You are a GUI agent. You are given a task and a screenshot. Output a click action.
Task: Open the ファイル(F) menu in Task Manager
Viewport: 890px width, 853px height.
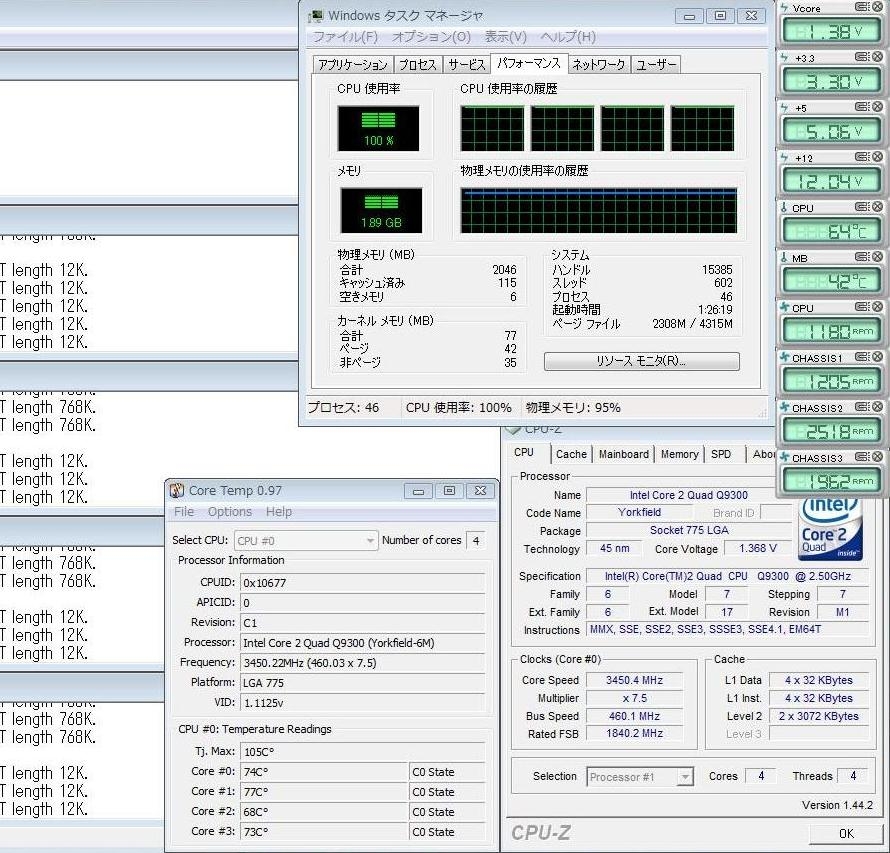point(345,37)
